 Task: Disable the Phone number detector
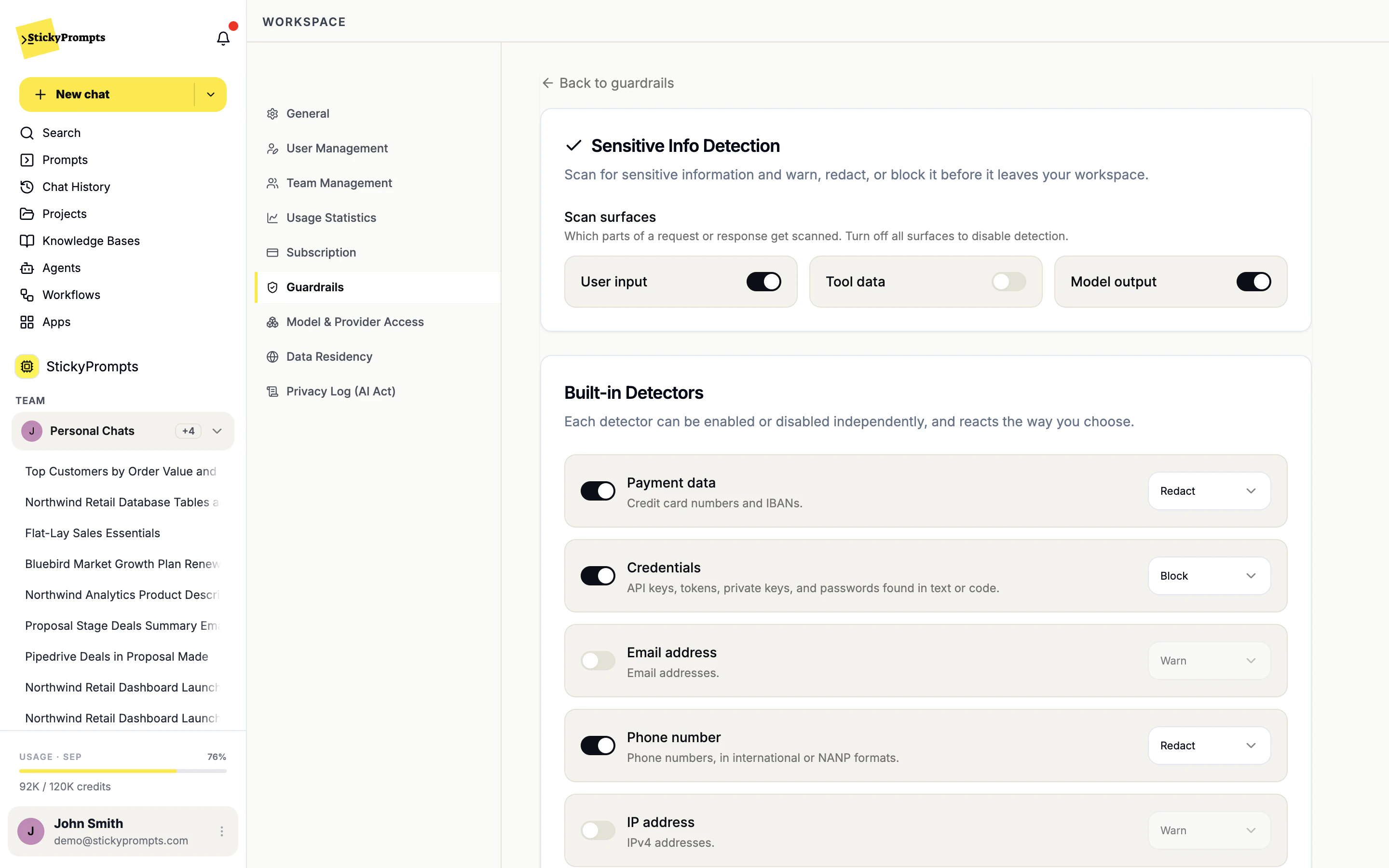point(598,746)
